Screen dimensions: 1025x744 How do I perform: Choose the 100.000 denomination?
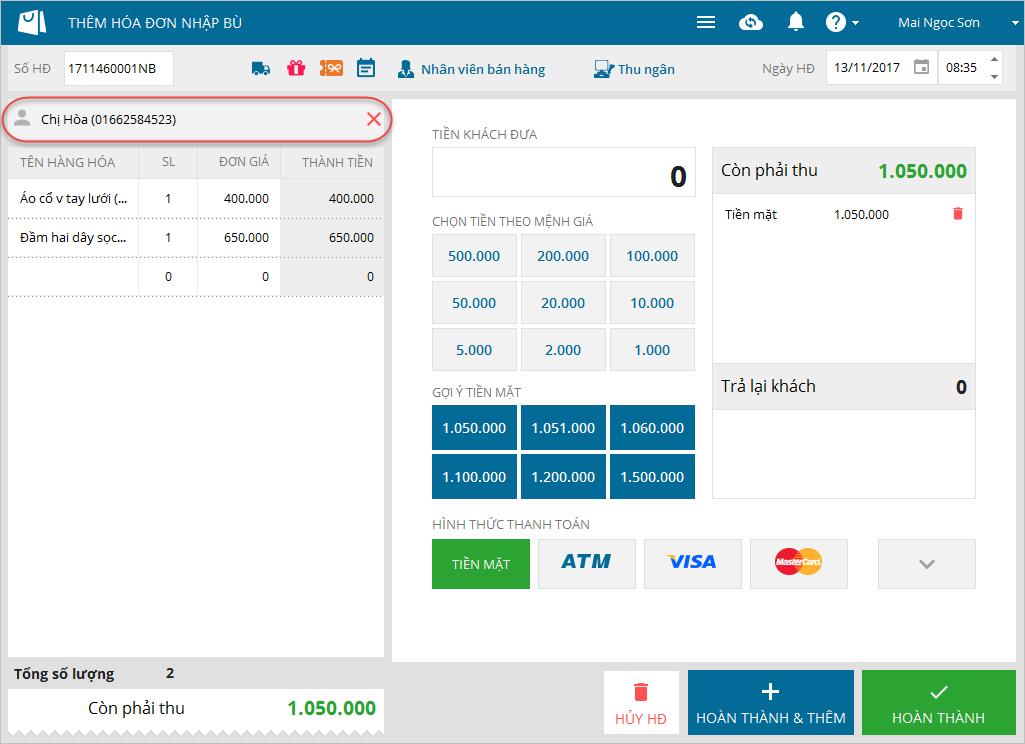tap(652, 256)
